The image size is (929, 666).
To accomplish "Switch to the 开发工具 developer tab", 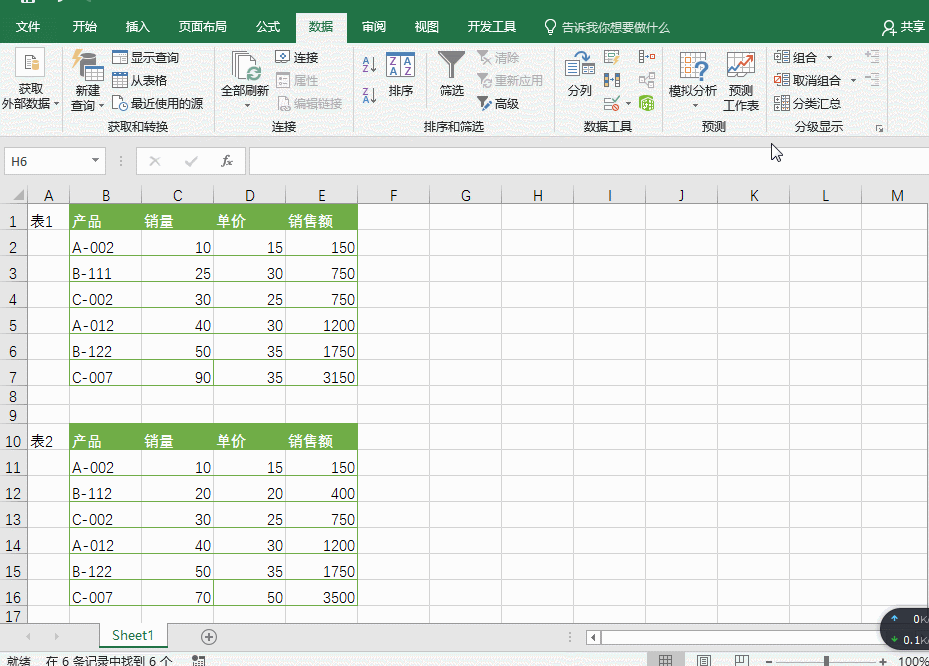I will click(x=492, y=27).
